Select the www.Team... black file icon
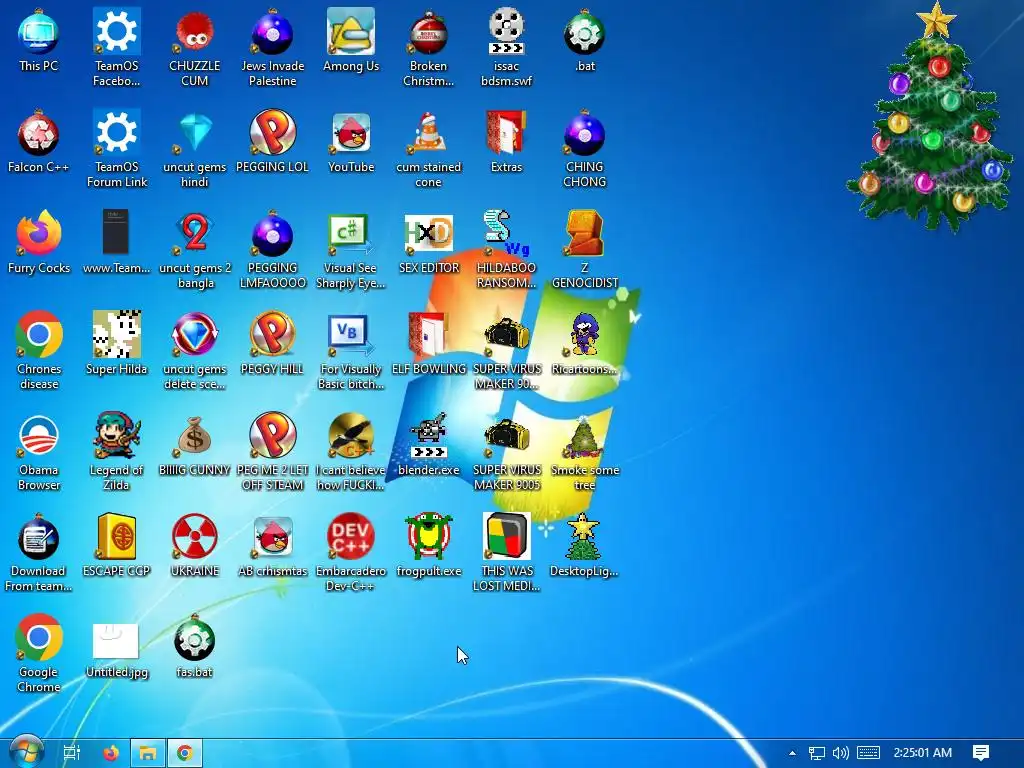 (x=116, y=233)
